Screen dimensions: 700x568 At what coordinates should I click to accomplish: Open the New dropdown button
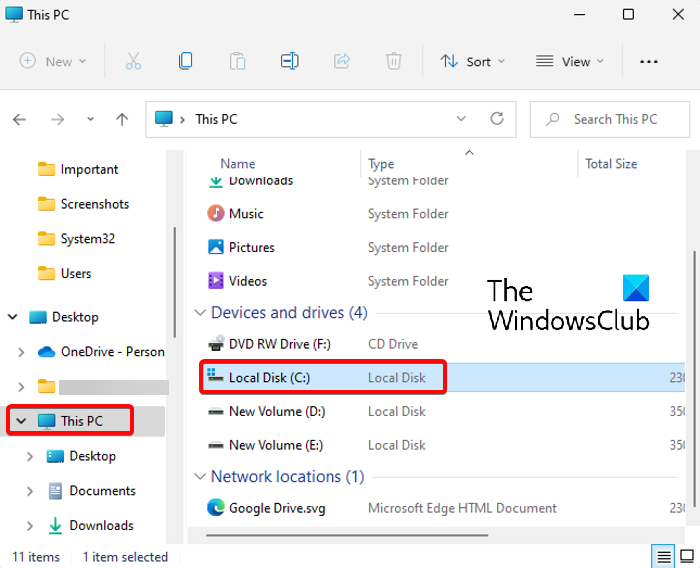click(53, 61)
